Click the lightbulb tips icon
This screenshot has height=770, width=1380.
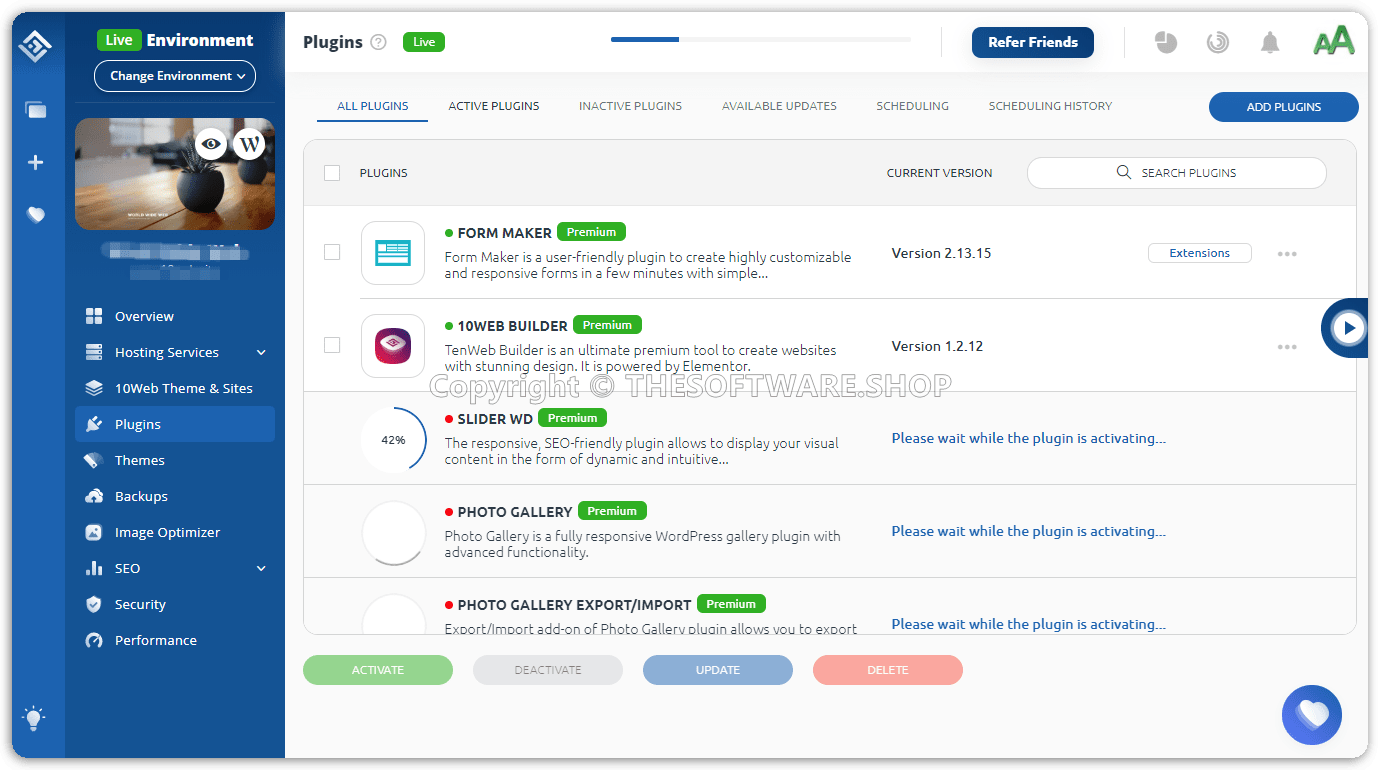pos(35,717)
